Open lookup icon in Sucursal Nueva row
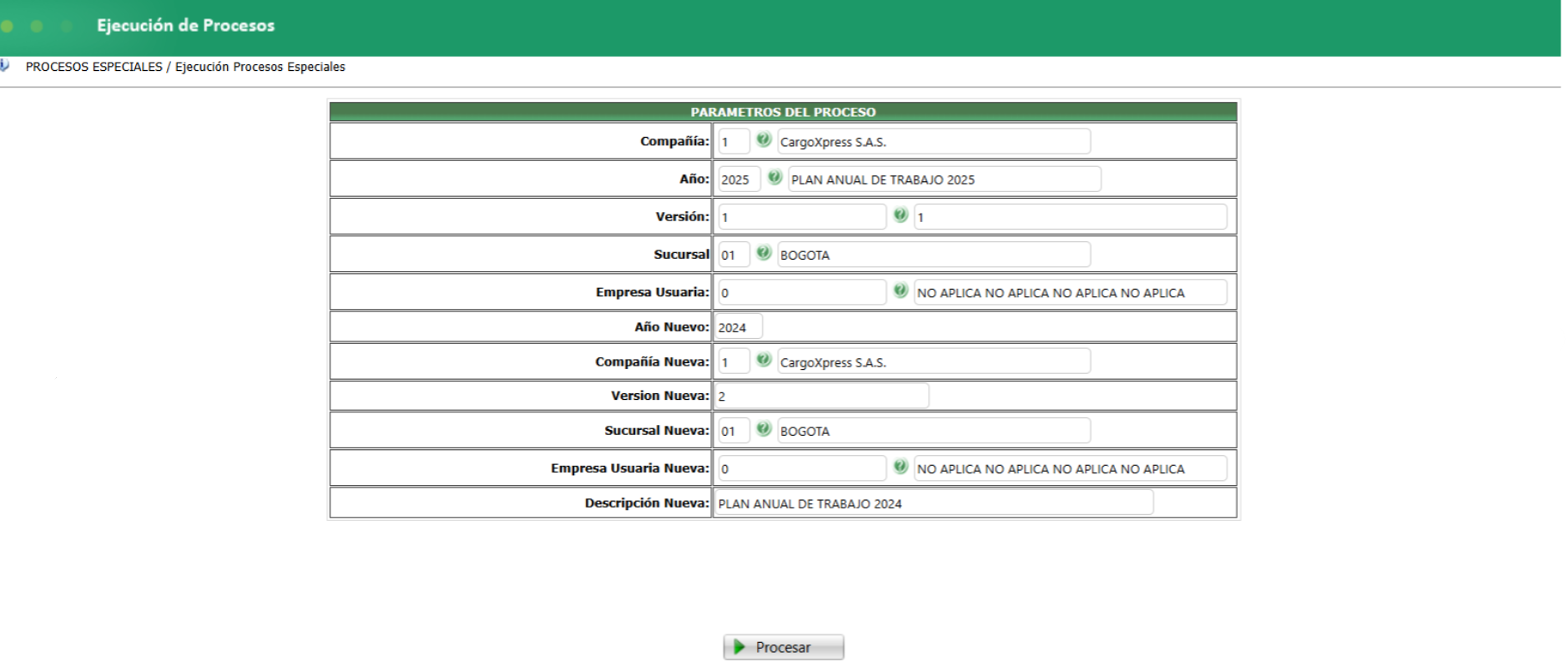 pyautogui.click(x=764, y=429)
